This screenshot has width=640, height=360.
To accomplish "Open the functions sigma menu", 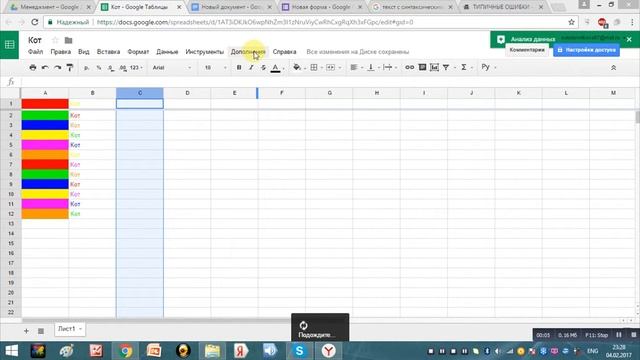I will tap(464, 67).
